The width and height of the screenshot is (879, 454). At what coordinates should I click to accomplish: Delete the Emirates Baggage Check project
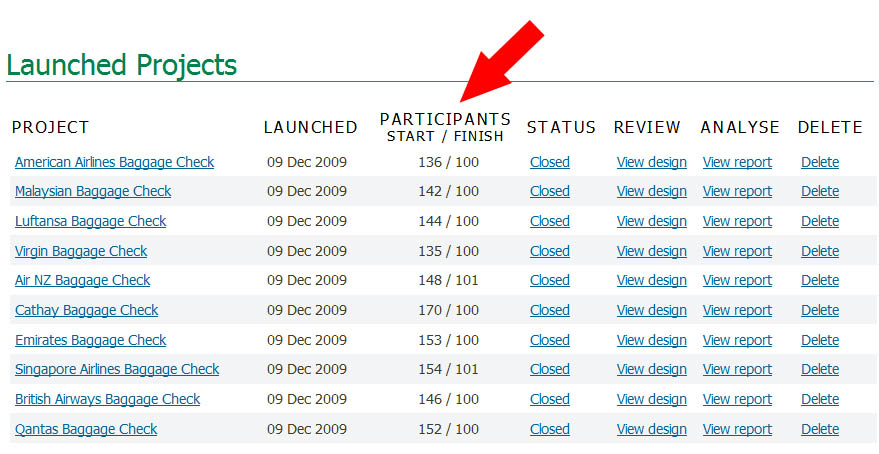click(820, 340)
